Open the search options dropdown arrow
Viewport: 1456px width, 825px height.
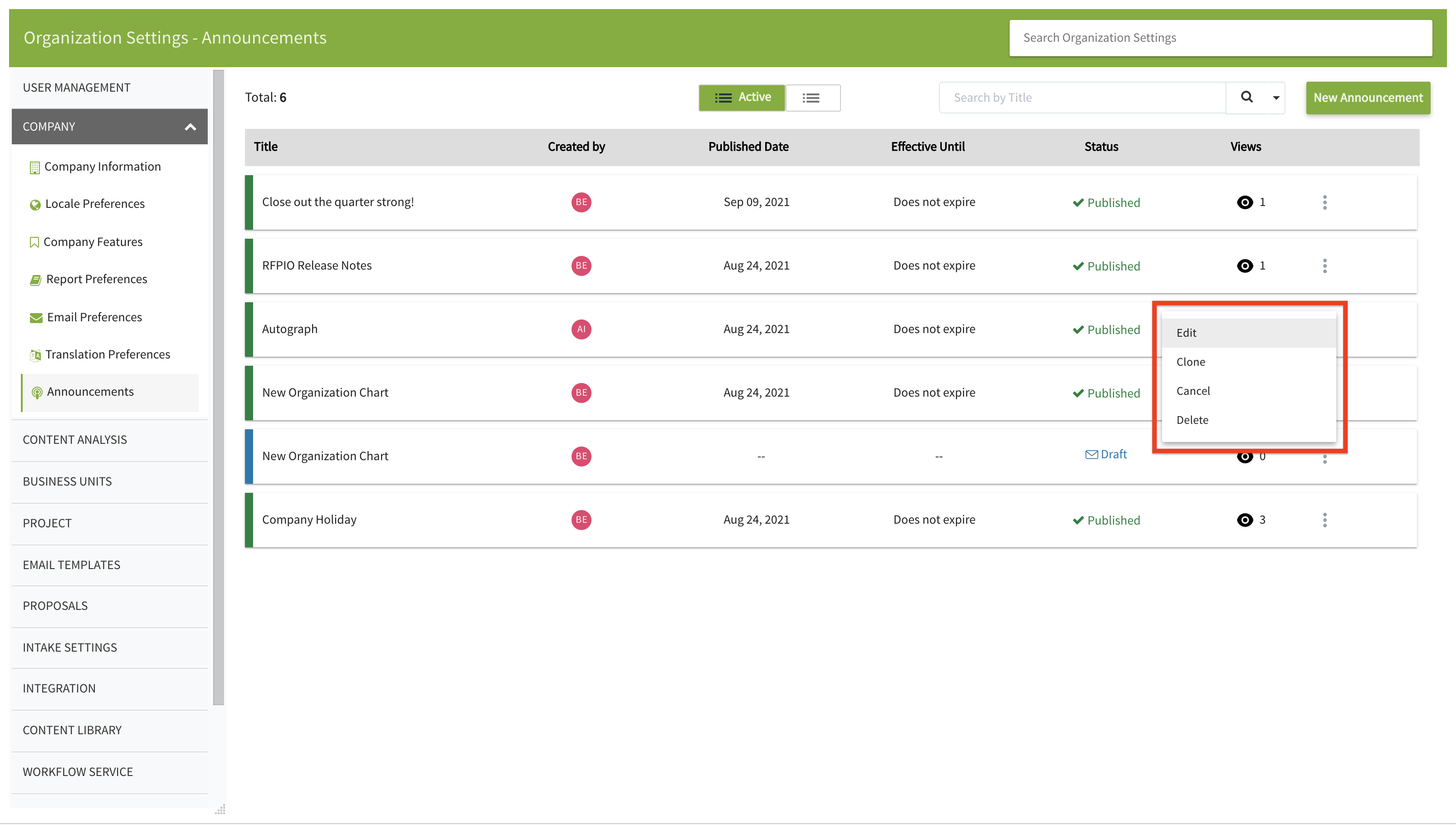tap(1276, 98)
